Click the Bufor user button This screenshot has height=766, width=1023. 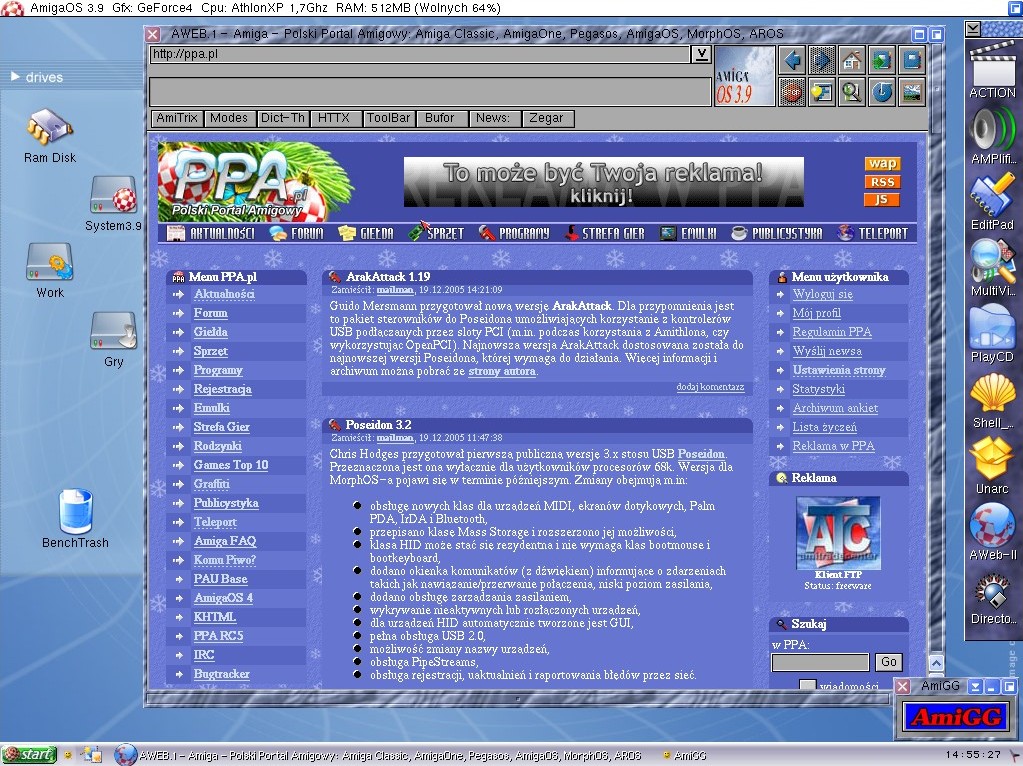point(440,118)
